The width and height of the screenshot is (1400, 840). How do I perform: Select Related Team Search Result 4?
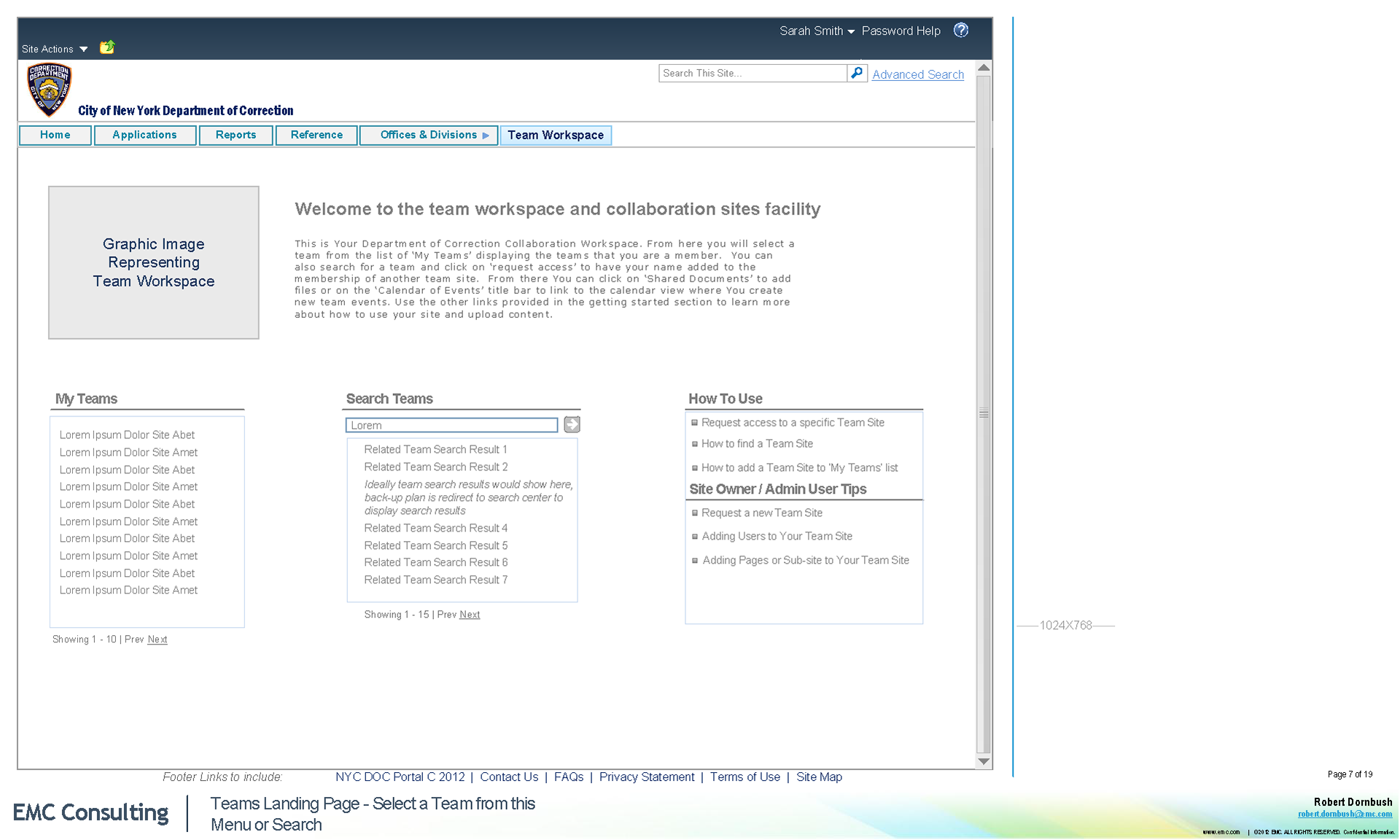pyautogui.click(x=435, y=528)
